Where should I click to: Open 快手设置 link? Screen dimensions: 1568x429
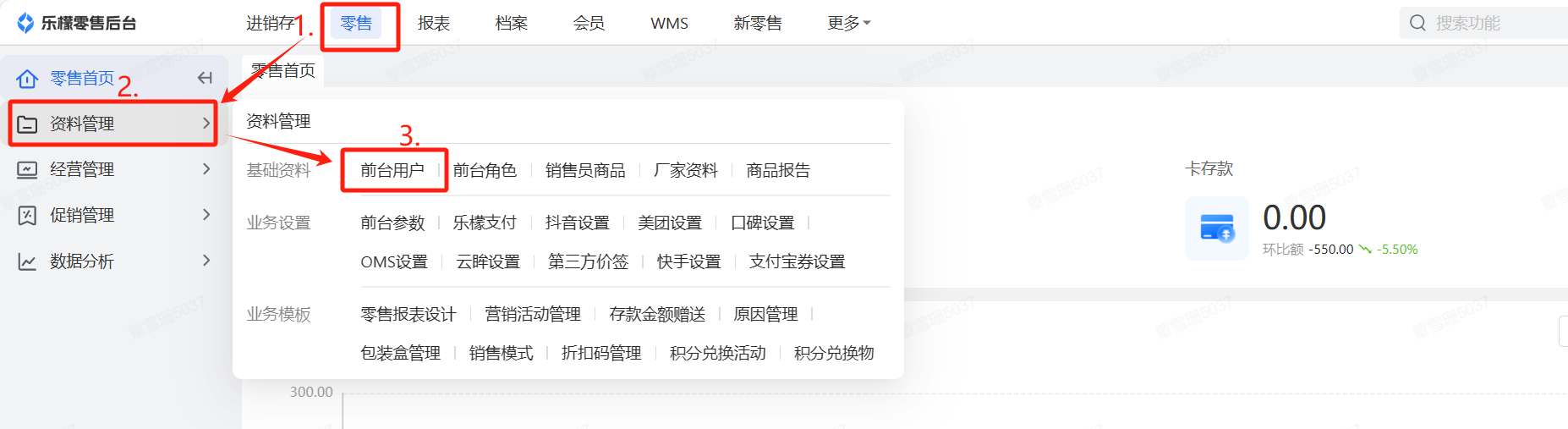pyautogui.click(x=689, y=261)
